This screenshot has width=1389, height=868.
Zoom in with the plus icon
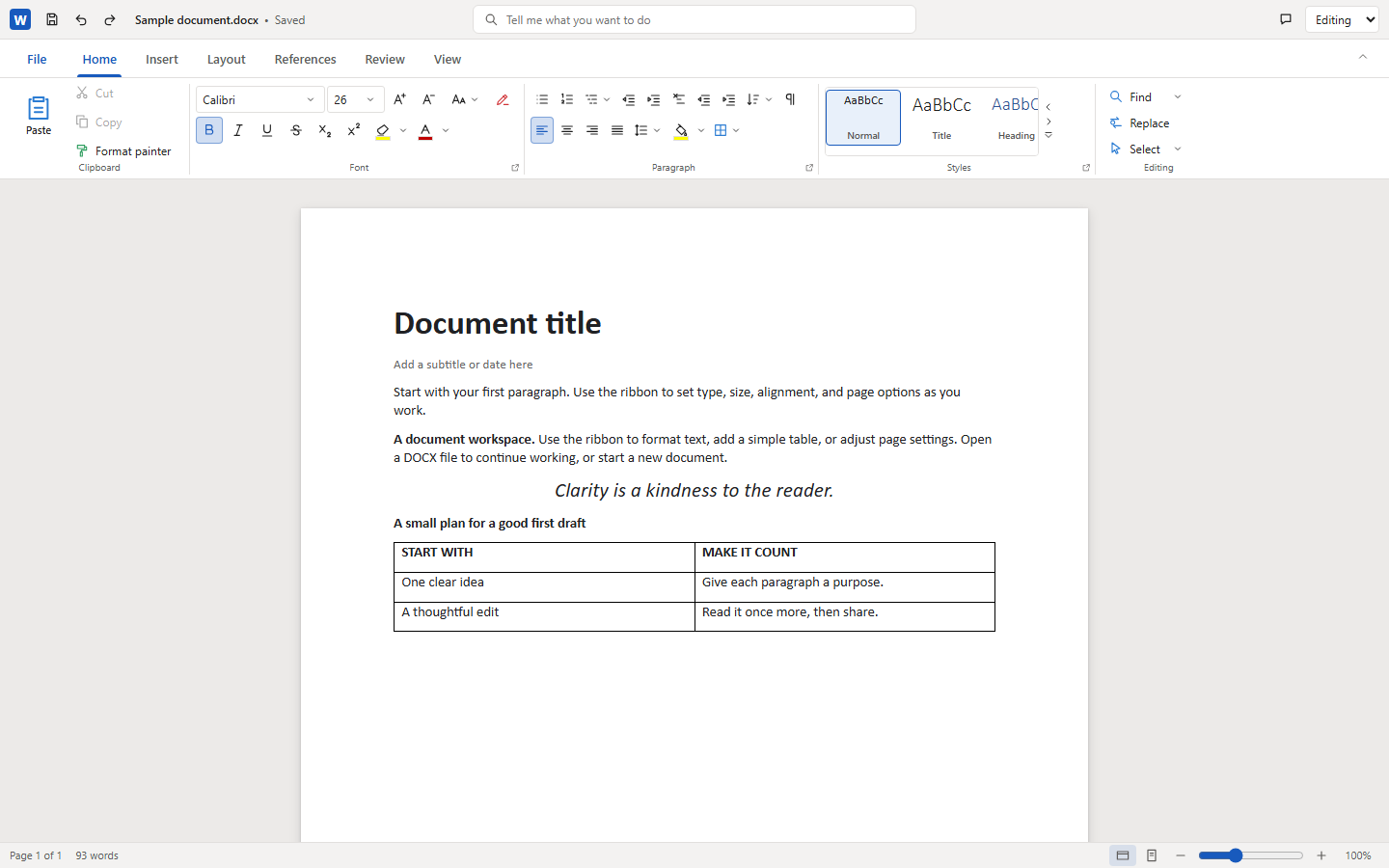tap(1321, 855)
